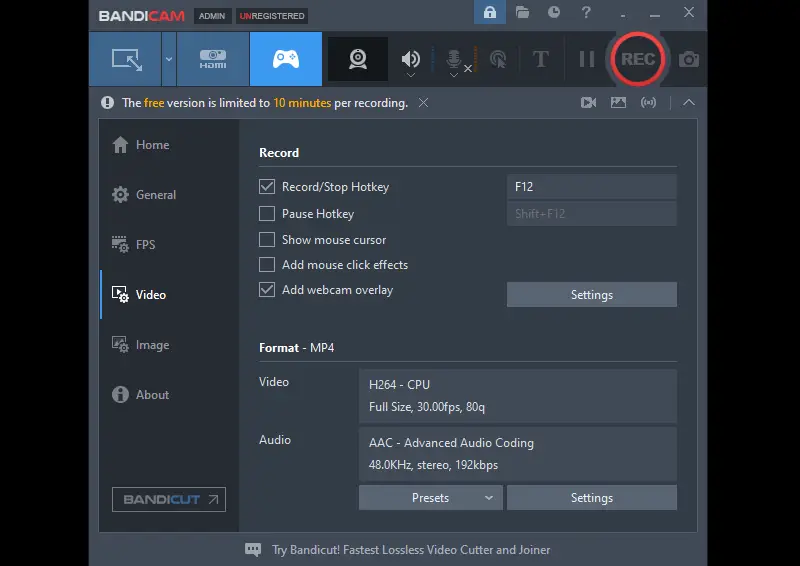Enable the Pause Hotkey checkbox
This screenshot has height=566, width=800.
[x=267, y=213]
